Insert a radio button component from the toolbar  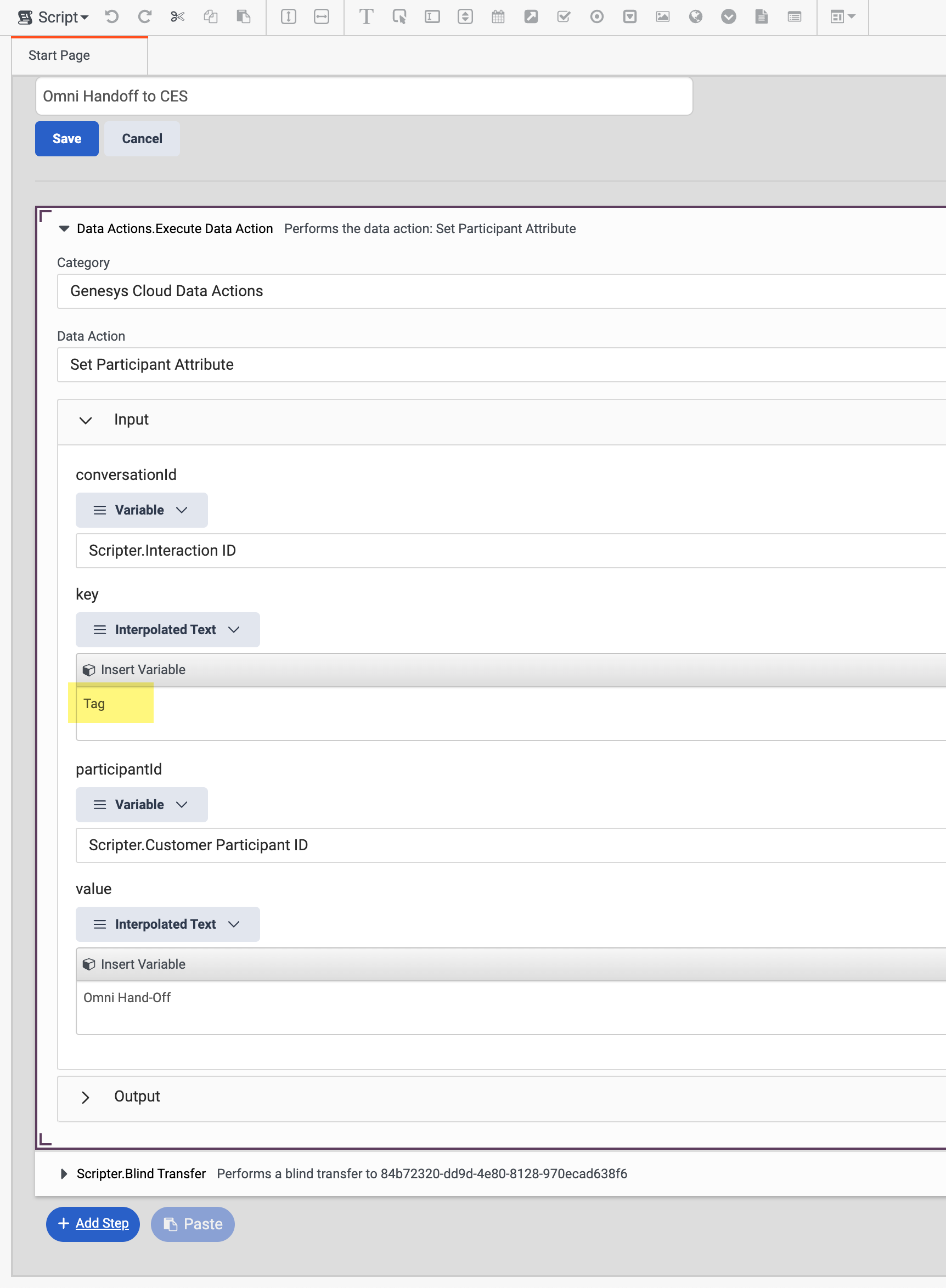click(596, 16)
